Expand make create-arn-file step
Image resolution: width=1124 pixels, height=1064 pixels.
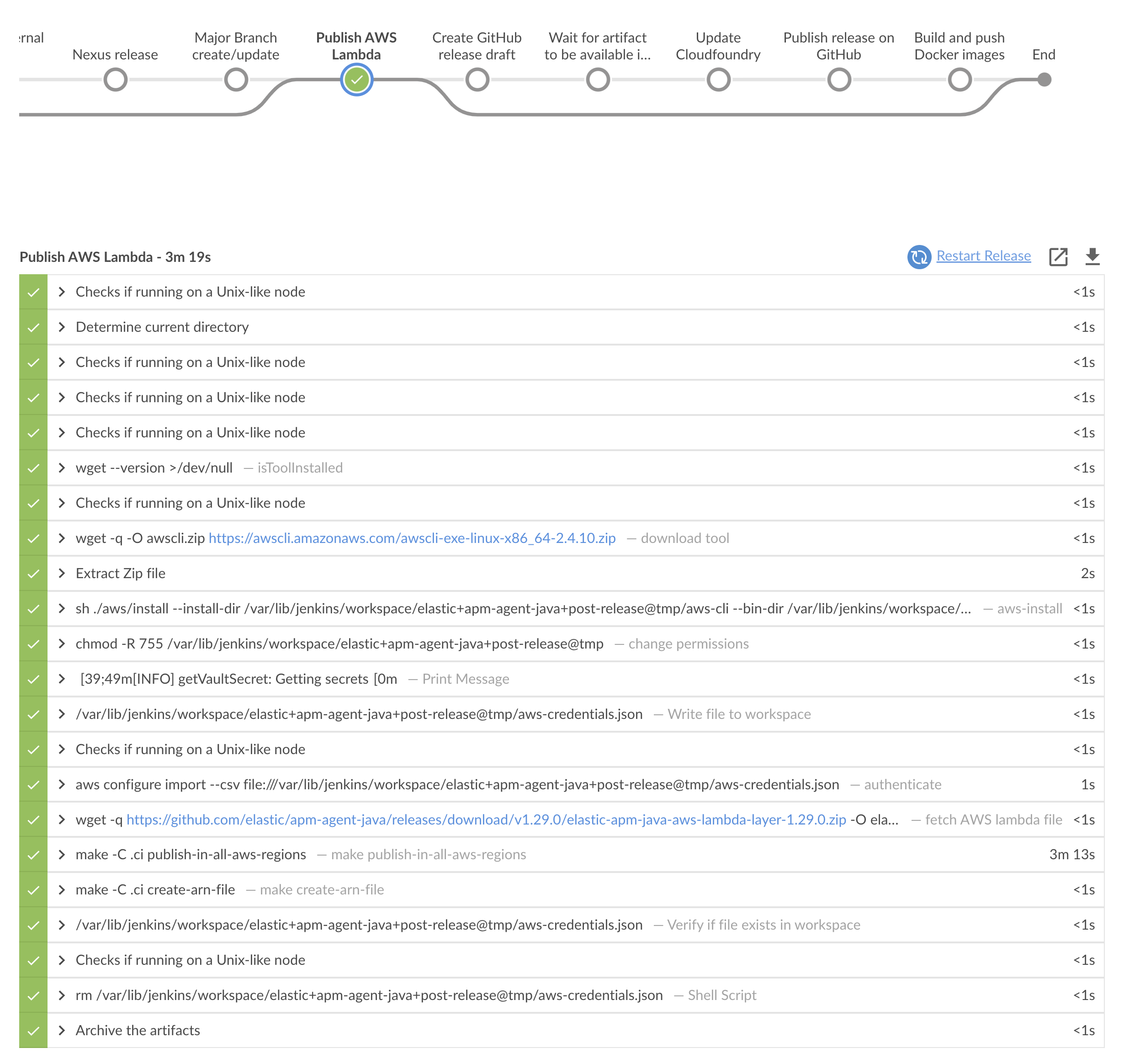click(62, 890)
